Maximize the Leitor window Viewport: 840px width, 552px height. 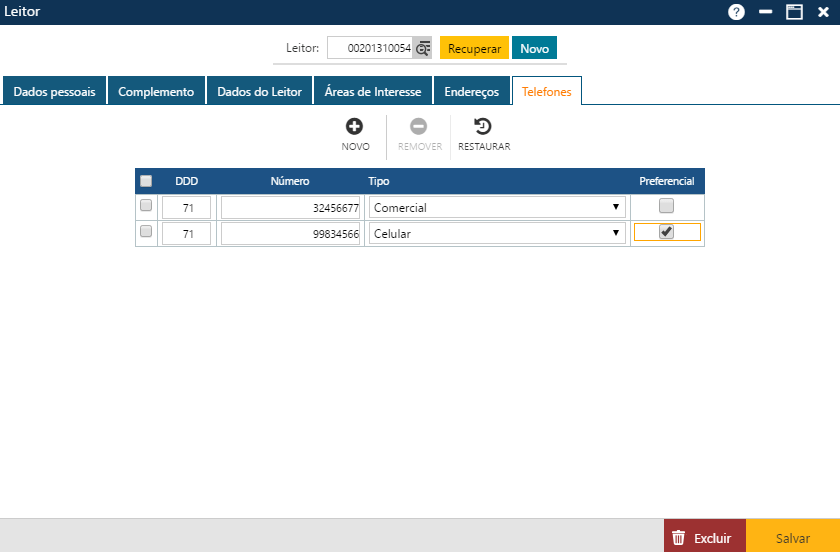click(x=795, y=12)
